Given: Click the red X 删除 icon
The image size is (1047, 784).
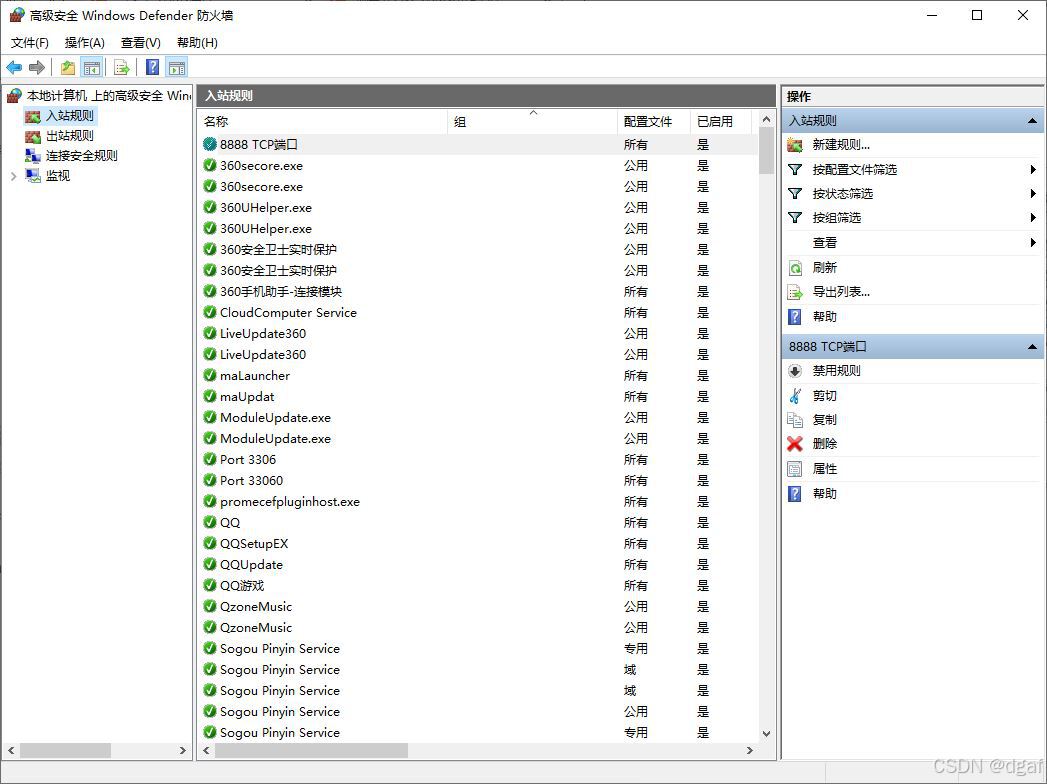Looking at the screenshot, I should [795, 443].
